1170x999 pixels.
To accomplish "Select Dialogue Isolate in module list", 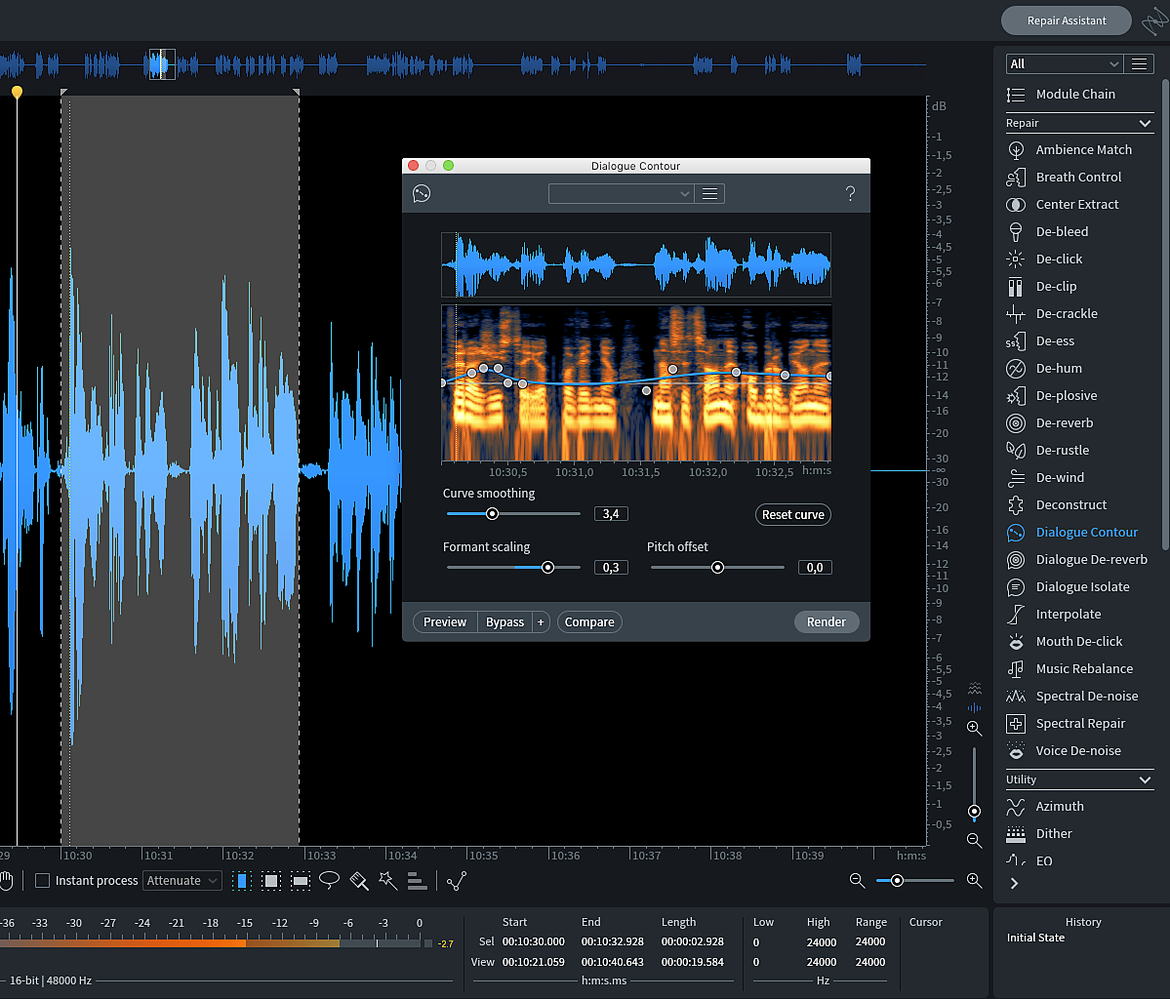I will [x=1068, y=587].
